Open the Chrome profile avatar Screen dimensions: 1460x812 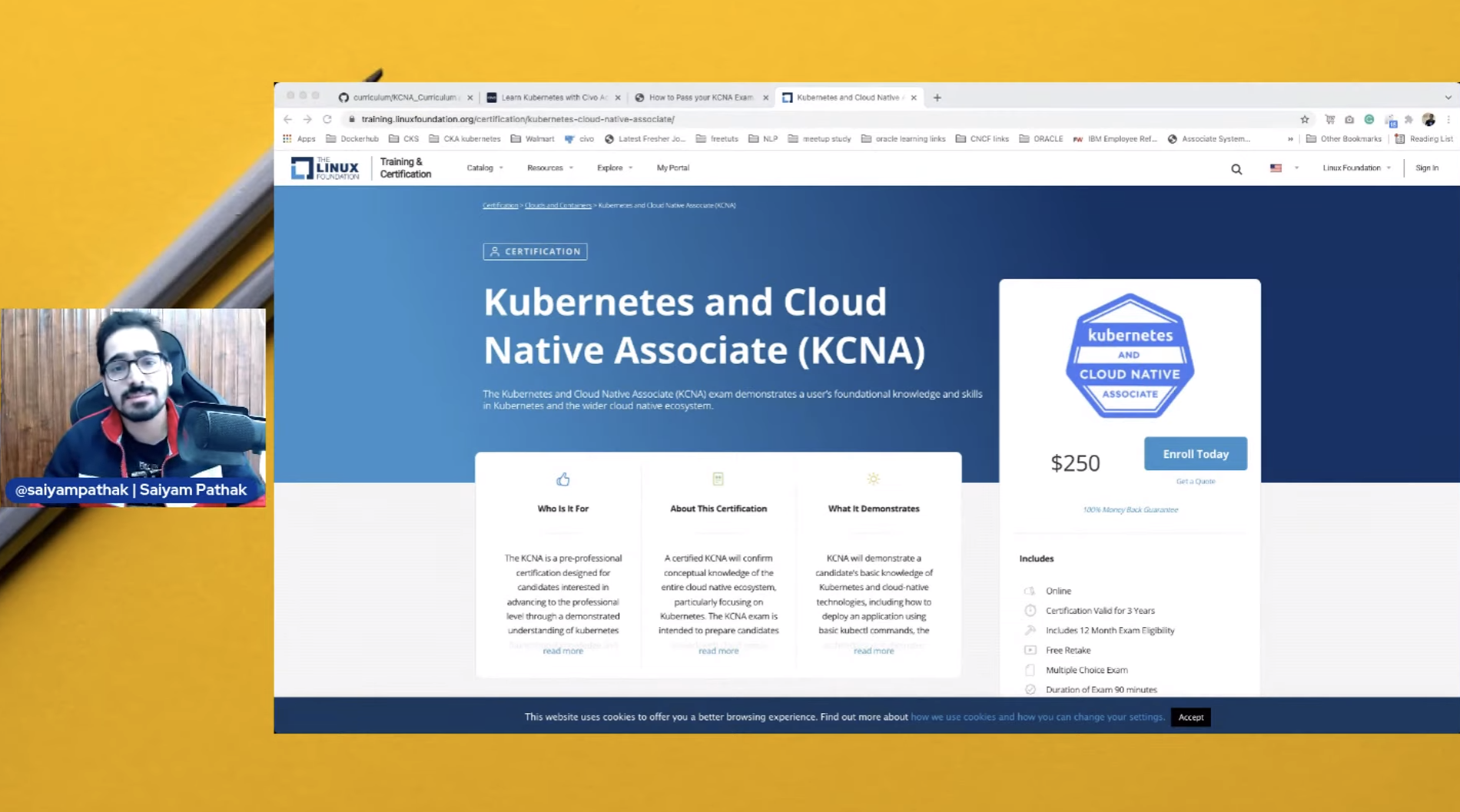(x=1428, y=119)
